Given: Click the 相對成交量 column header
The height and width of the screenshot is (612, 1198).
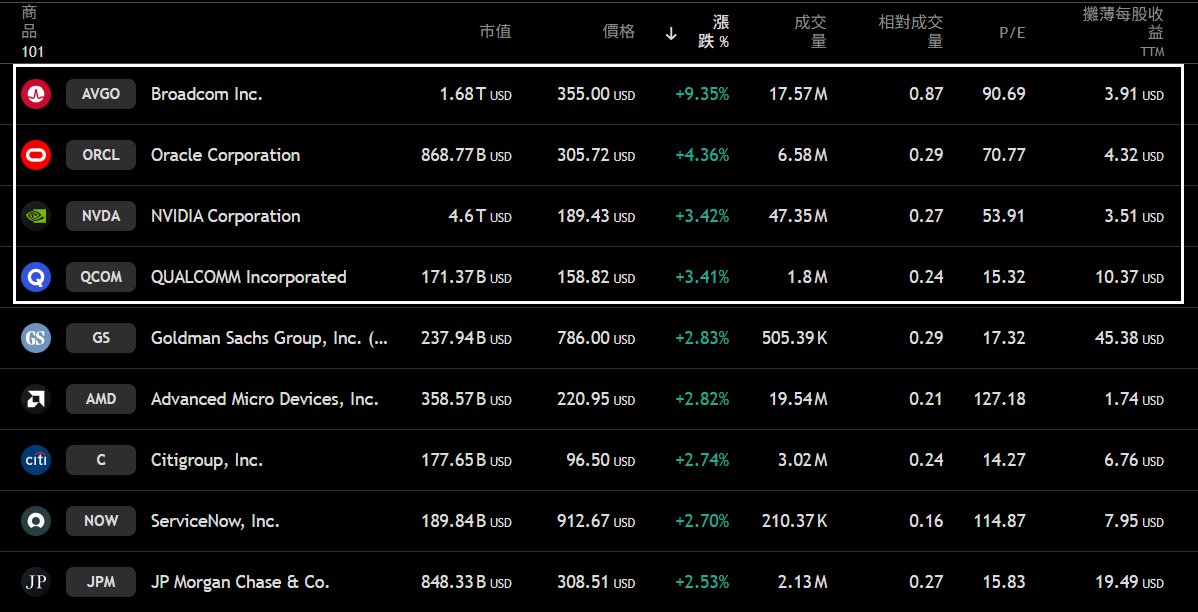Looking at the screenshot, I should 910,32.
